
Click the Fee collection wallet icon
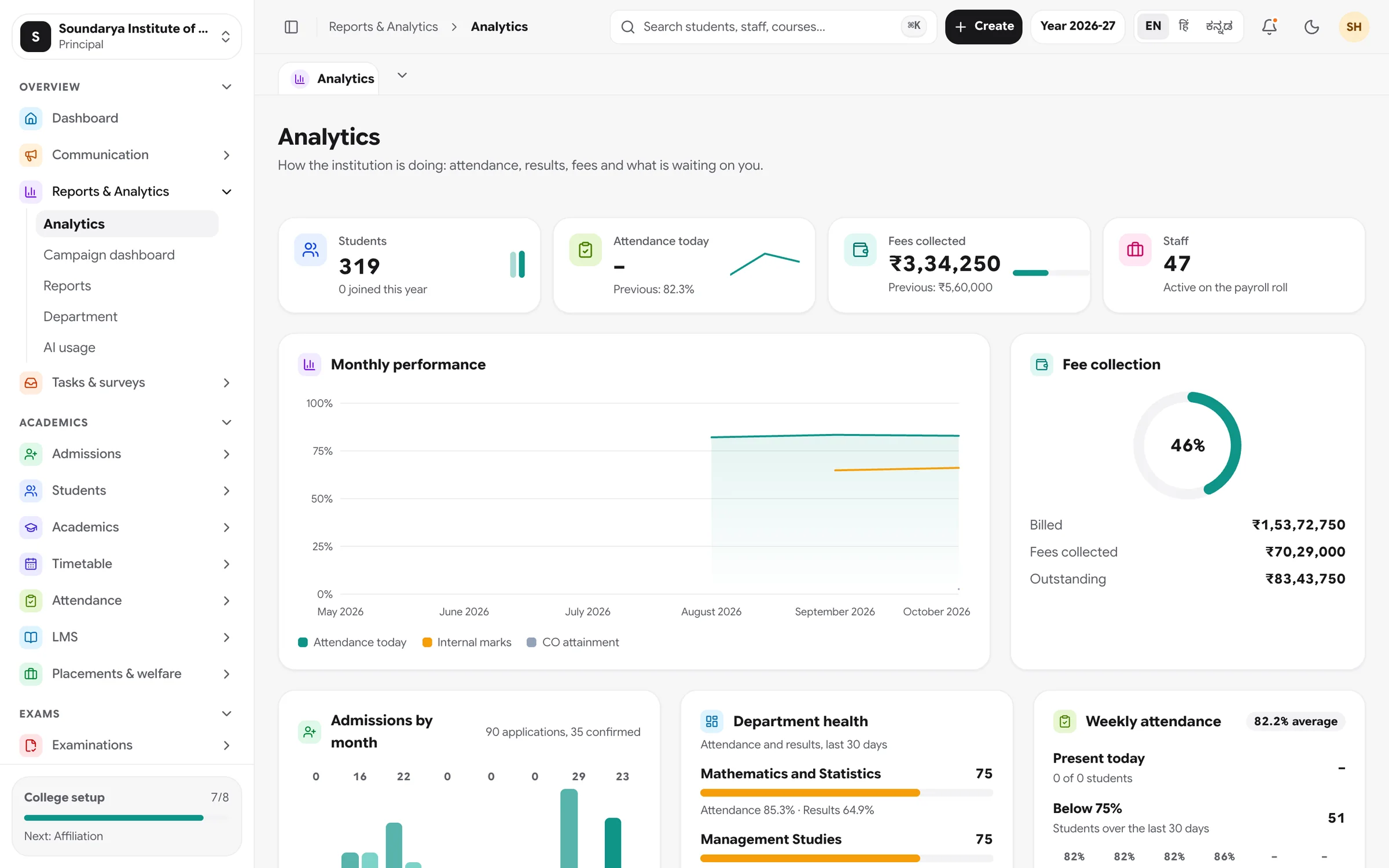[x=1041, y=365]
